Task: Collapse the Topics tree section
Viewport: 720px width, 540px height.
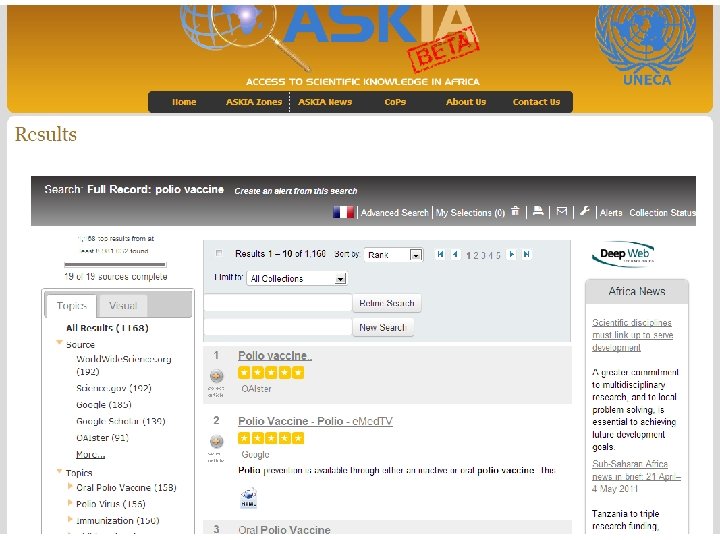Action: click(59, 471)
